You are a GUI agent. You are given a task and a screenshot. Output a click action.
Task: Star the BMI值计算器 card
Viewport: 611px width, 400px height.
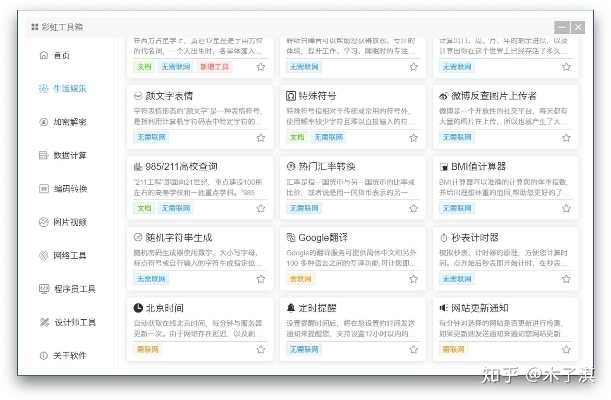(567, 208)
